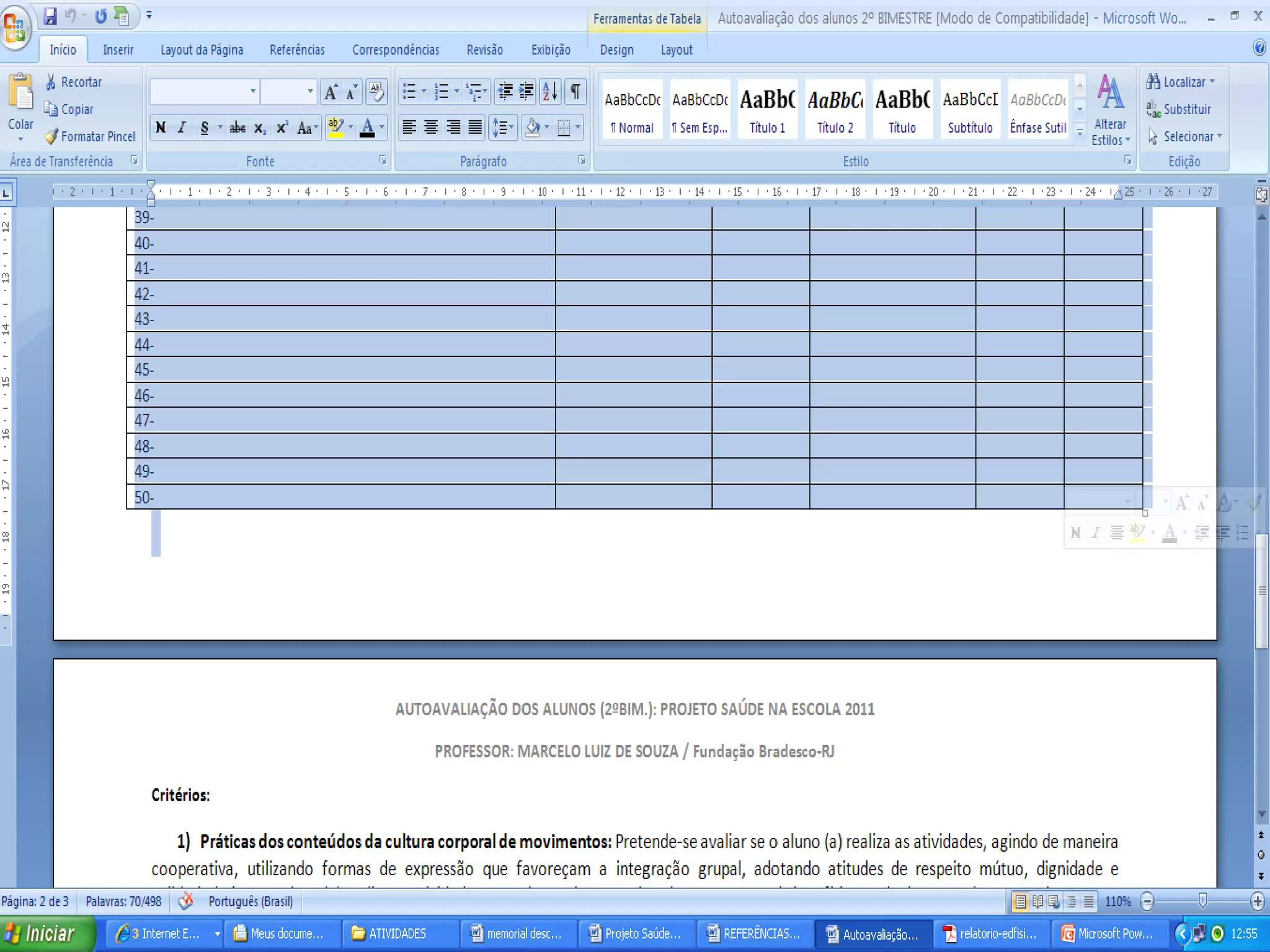
Task: Click the Clear Formatting icon
Action: click(376, 92)
